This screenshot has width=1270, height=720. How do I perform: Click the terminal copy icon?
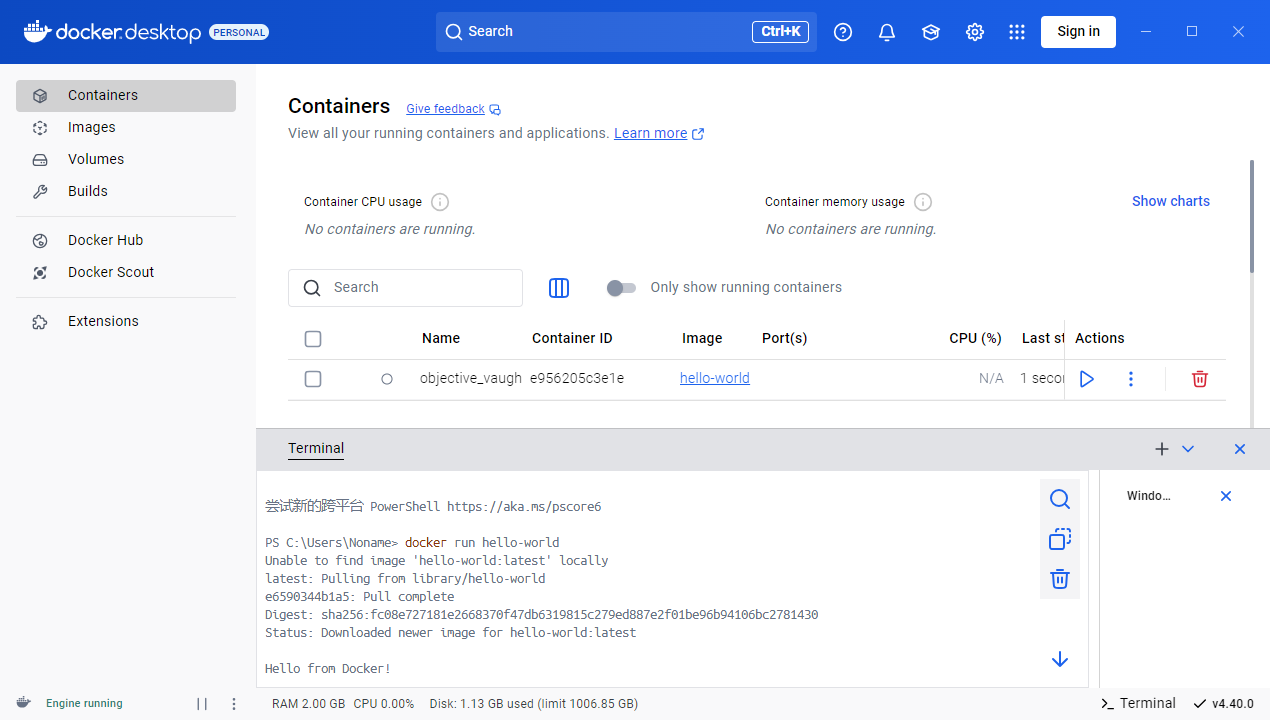click(x=1060, y=539)
